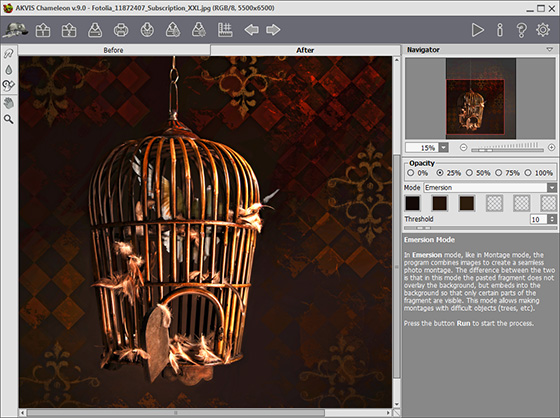Click scroll-down arrow of image window
Screen dimensions: 560x418
(396, 404)
